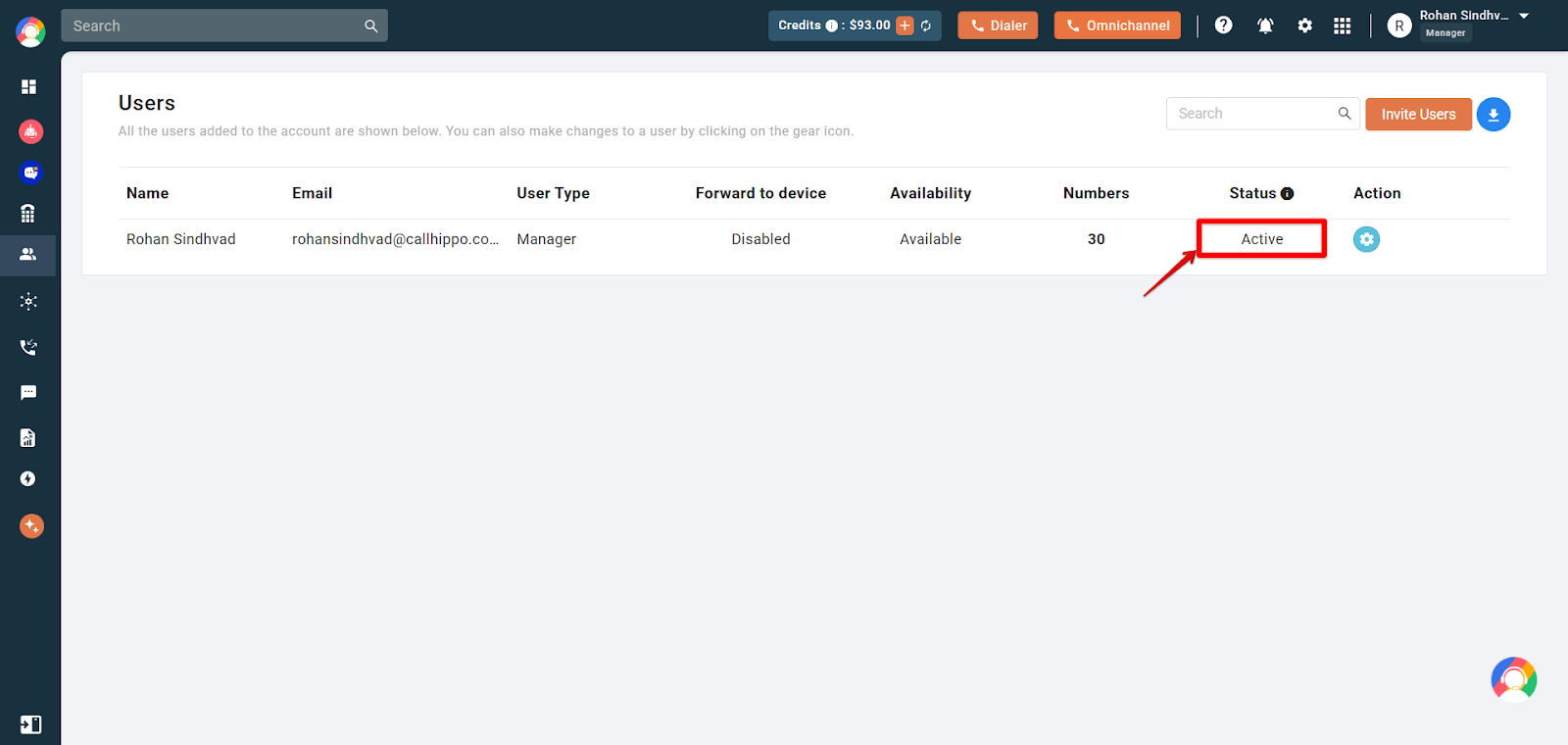1568x745 pixels.
Task: Click Invite Users button
Action: tap(1418, 115)
